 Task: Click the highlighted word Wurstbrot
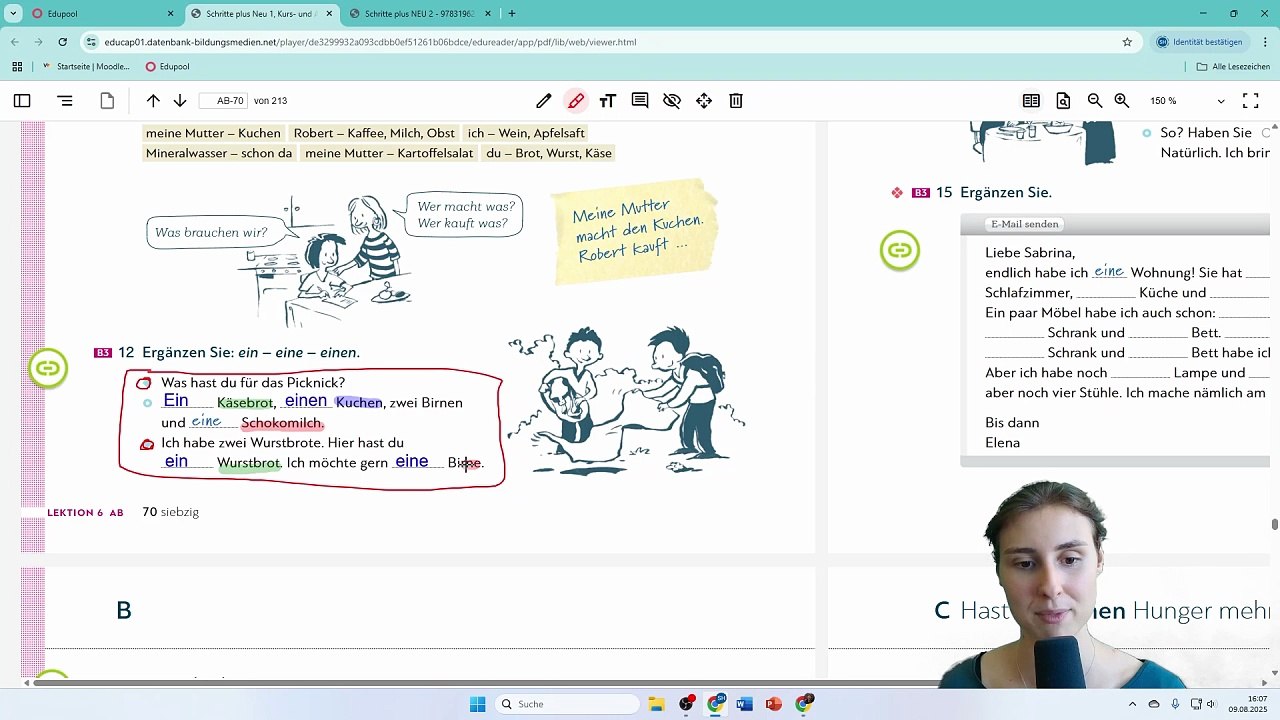click(248, 463)
